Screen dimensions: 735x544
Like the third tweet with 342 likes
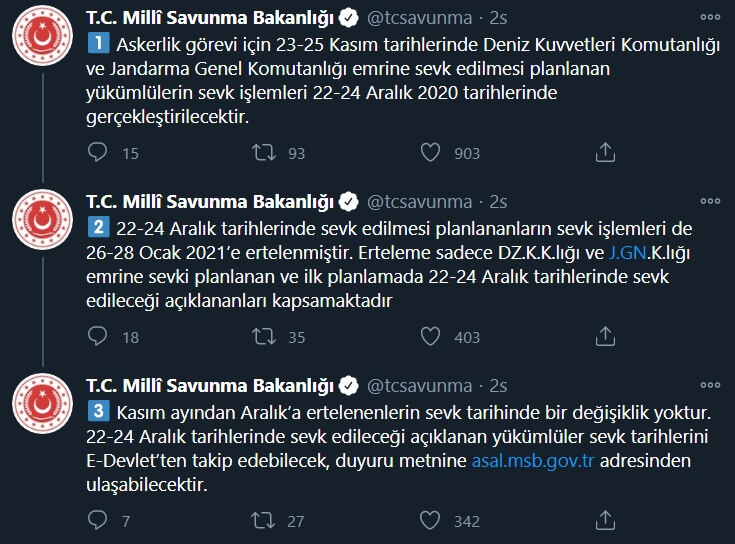point(431,520)
